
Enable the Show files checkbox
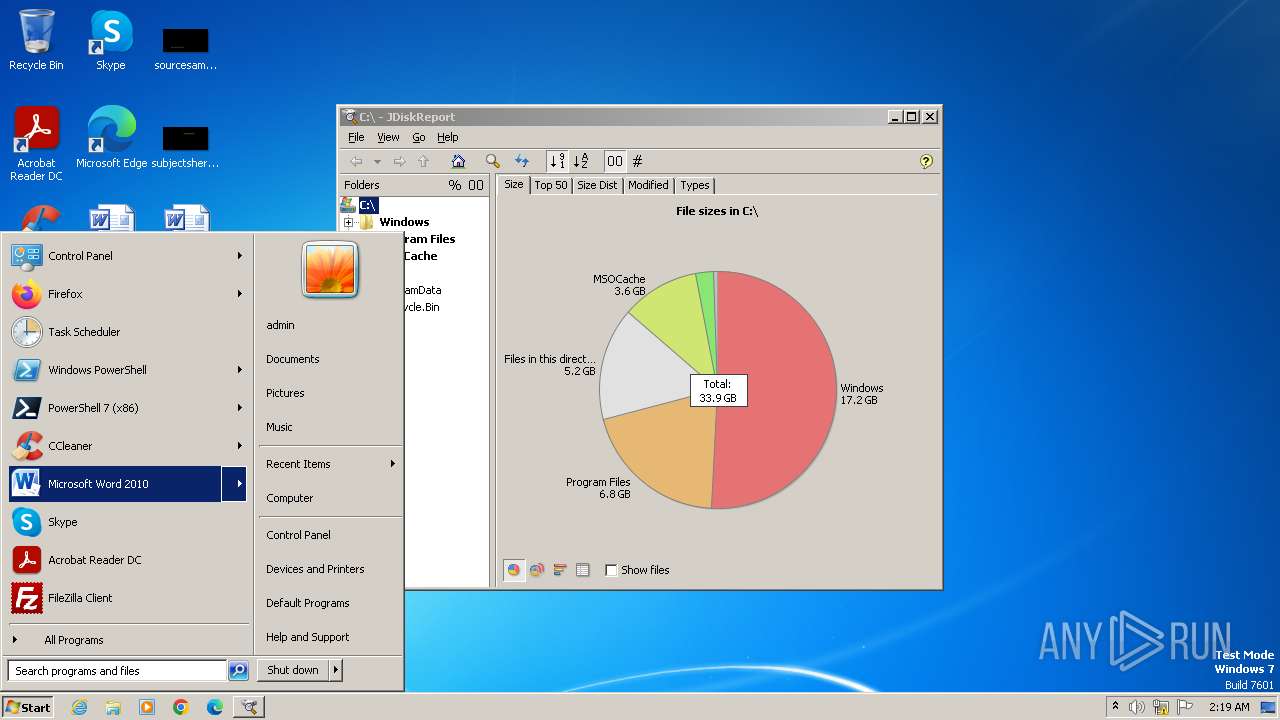pos(611,570)
